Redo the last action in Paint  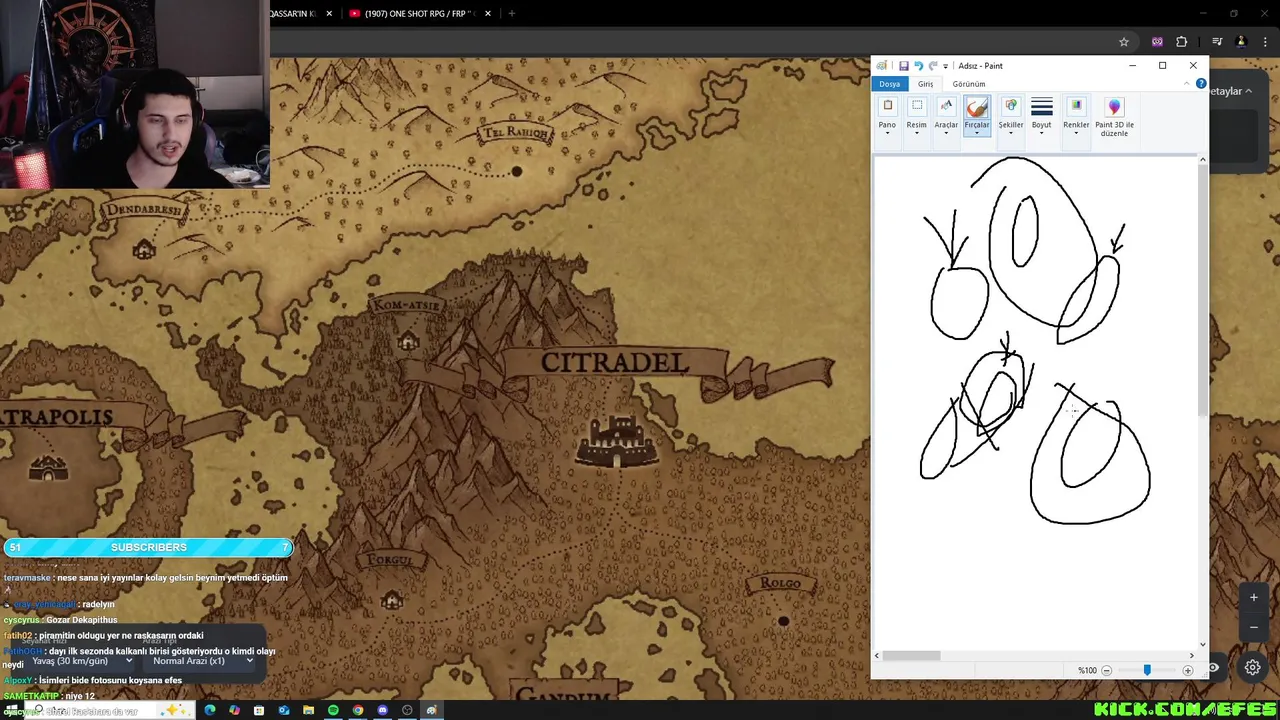(x=933, y=66)
